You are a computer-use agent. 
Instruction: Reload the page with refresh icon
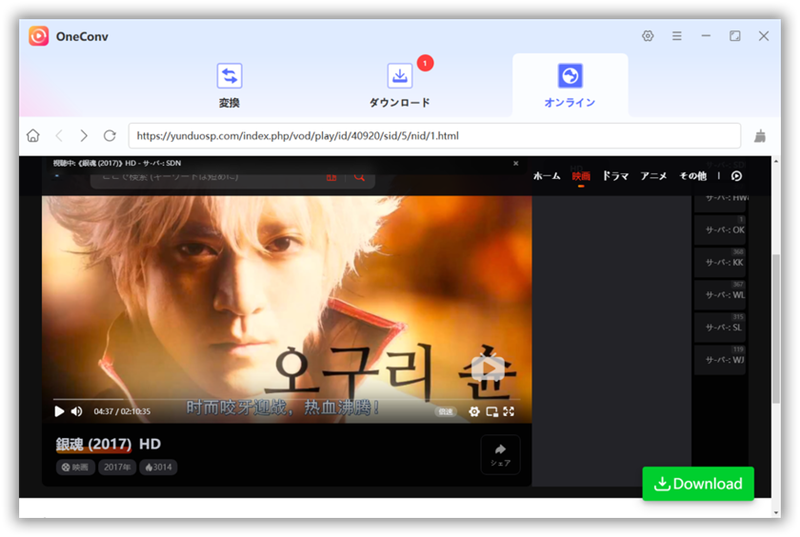pyautogui.click(x=110, y=136)
